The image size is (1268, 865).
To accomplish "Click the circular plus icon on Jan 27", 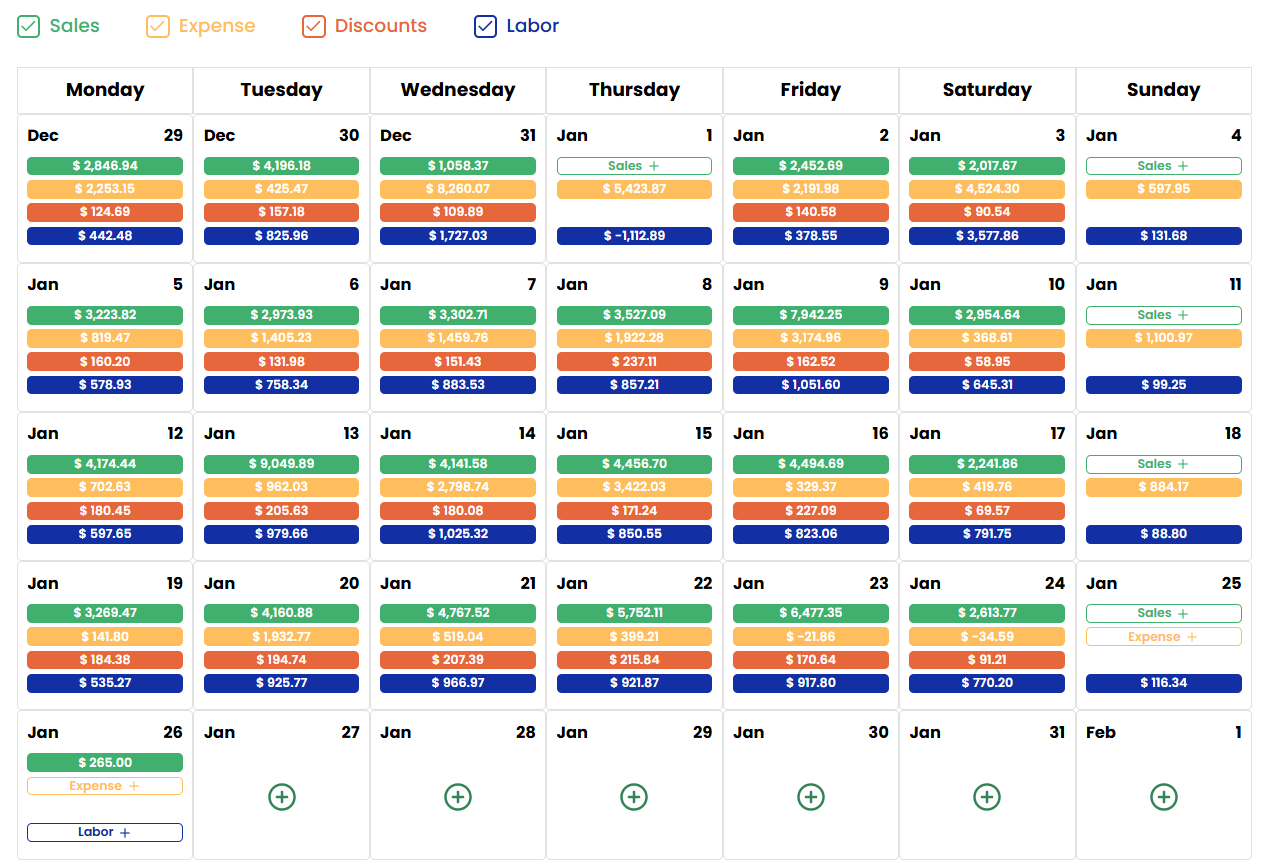I will (x=281, y=797).
